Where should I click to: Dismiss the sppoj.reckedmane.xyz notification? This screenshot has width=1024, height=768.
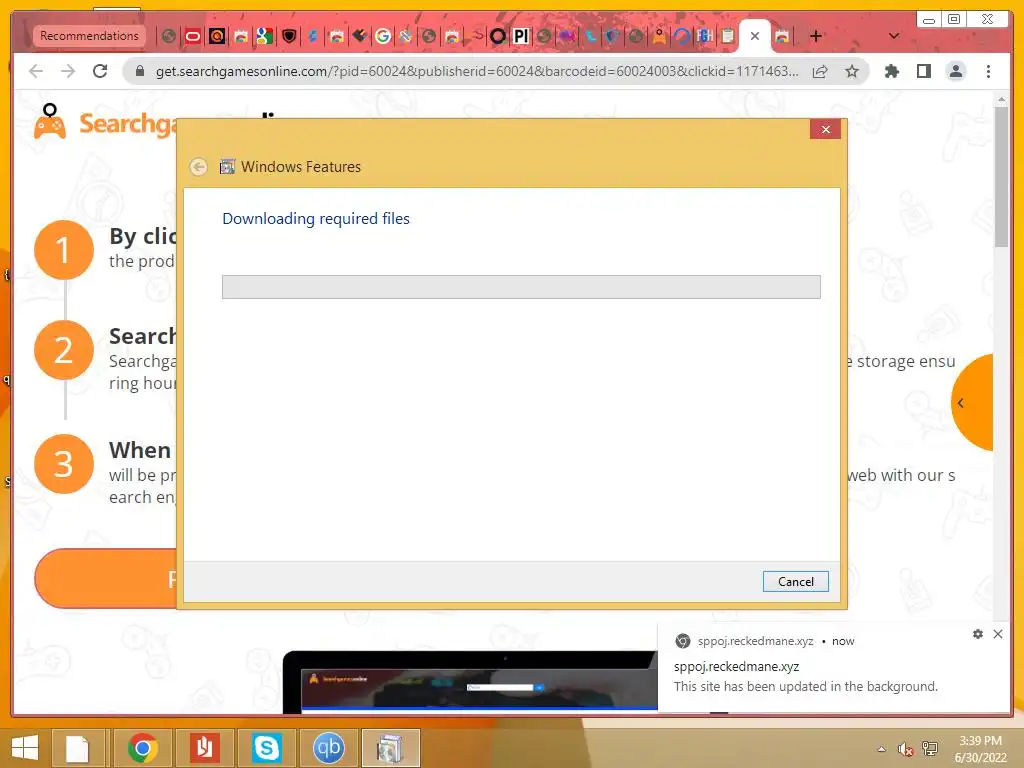(998, 633)
